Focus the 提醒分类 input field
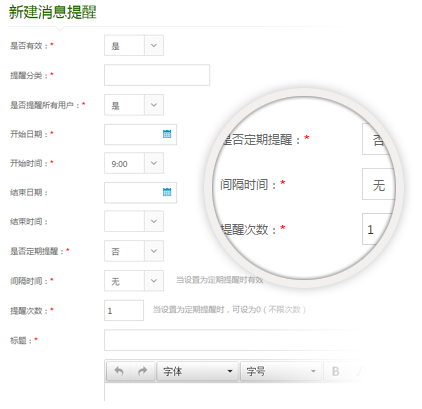This screenshot has height=409, width=422. [157, 75]
